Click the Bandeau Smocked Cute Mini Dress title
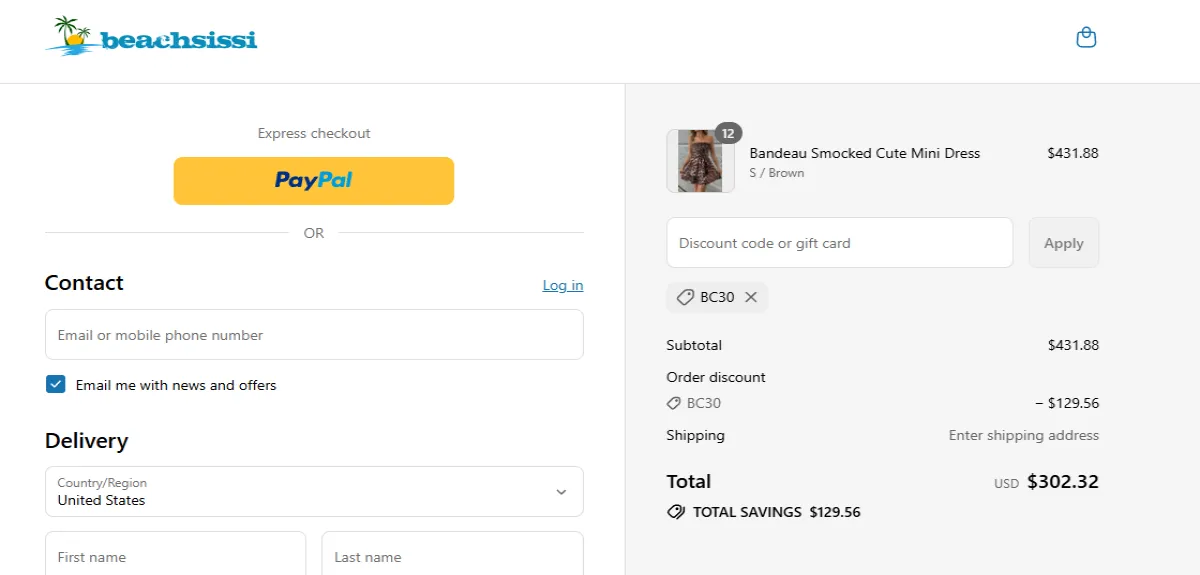1200x575 pixels. pos(865,153)
